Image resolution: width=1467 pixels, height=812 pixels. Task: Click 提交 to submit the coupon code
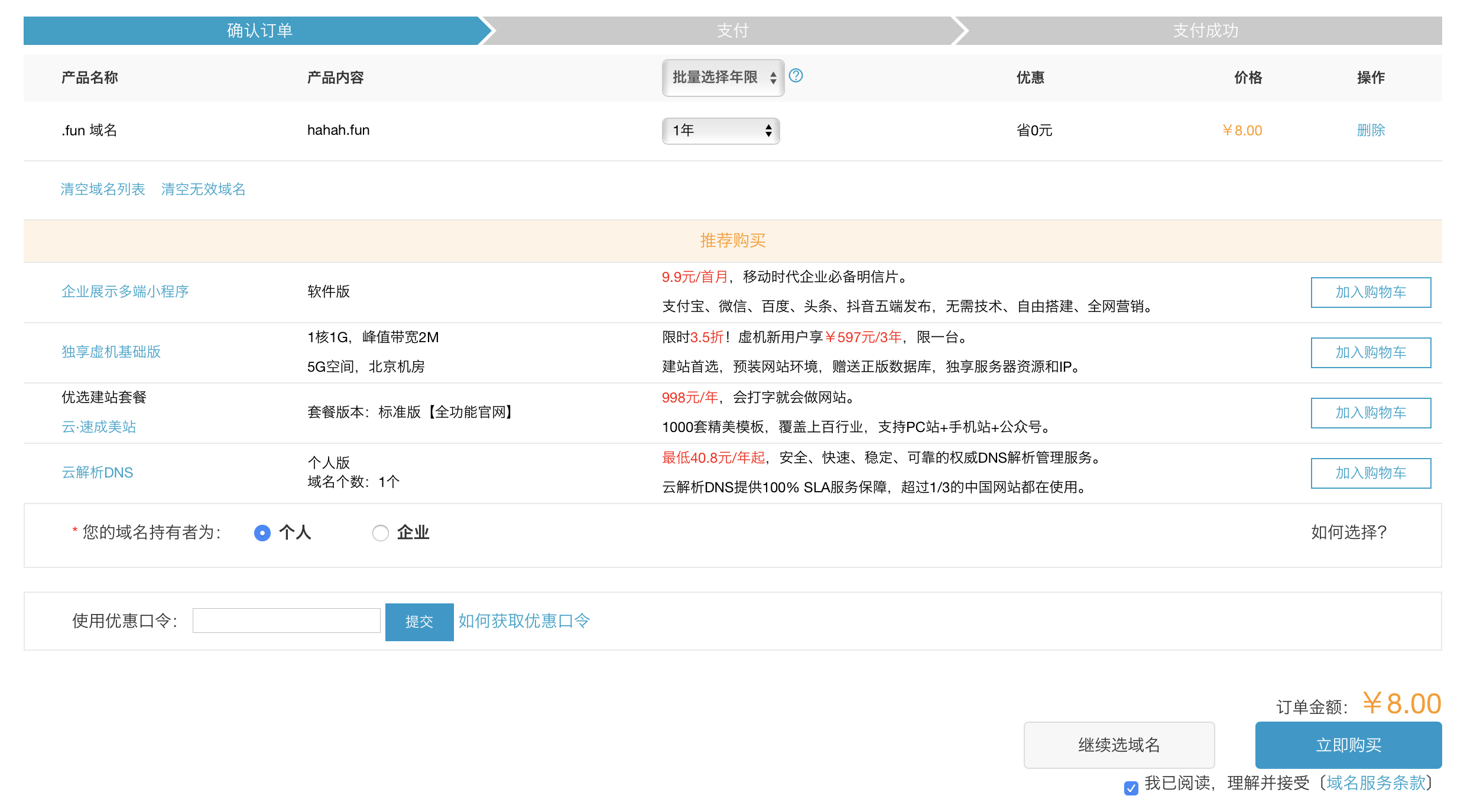coord(419,621)
